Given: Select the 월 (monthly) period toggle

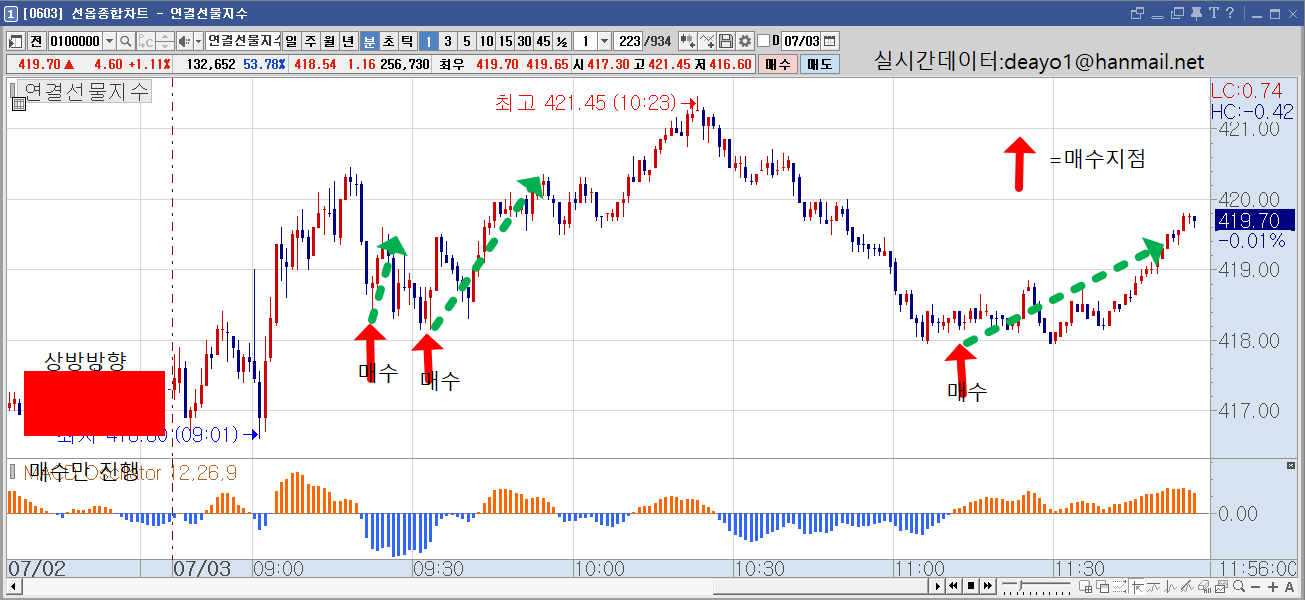Looking at the screenshot, I should pyautogui.click(x=329, y=41).
